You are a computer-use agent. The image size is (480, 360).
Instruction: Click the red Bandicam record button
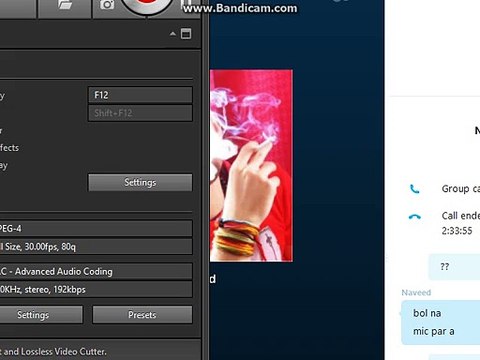pyautogui.click(x=147, y=3)
